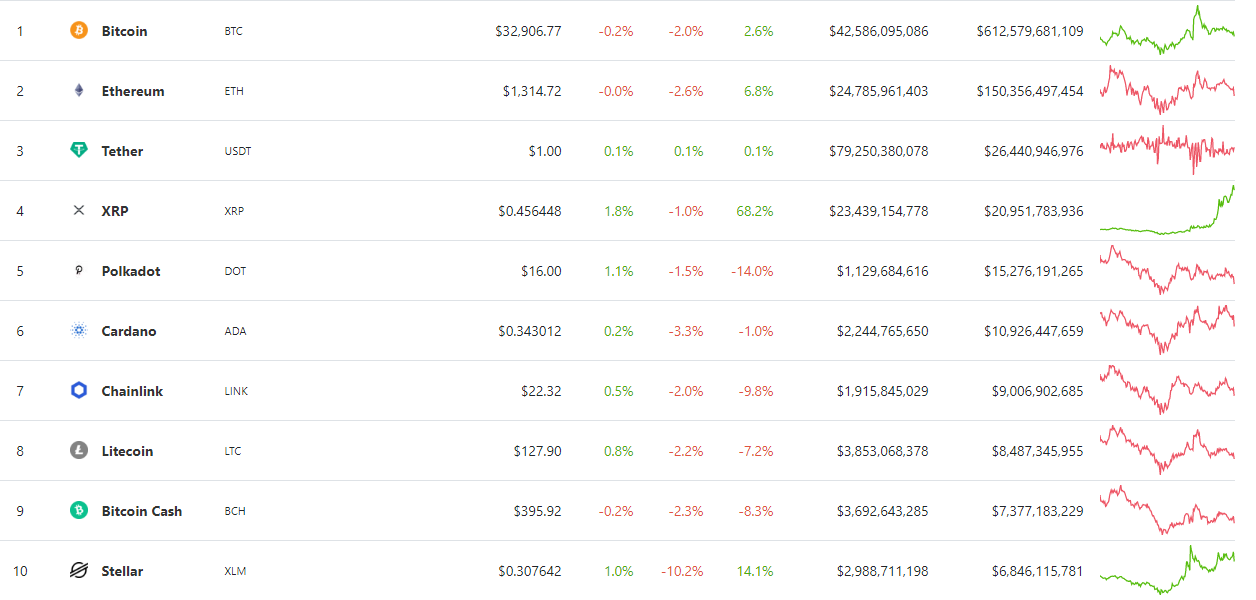This screenshot has height=600, width=1256.
Task: Click Ethereum market cap $150,356,497,454
Action: pyautogui.click(x=1030, y=91)
